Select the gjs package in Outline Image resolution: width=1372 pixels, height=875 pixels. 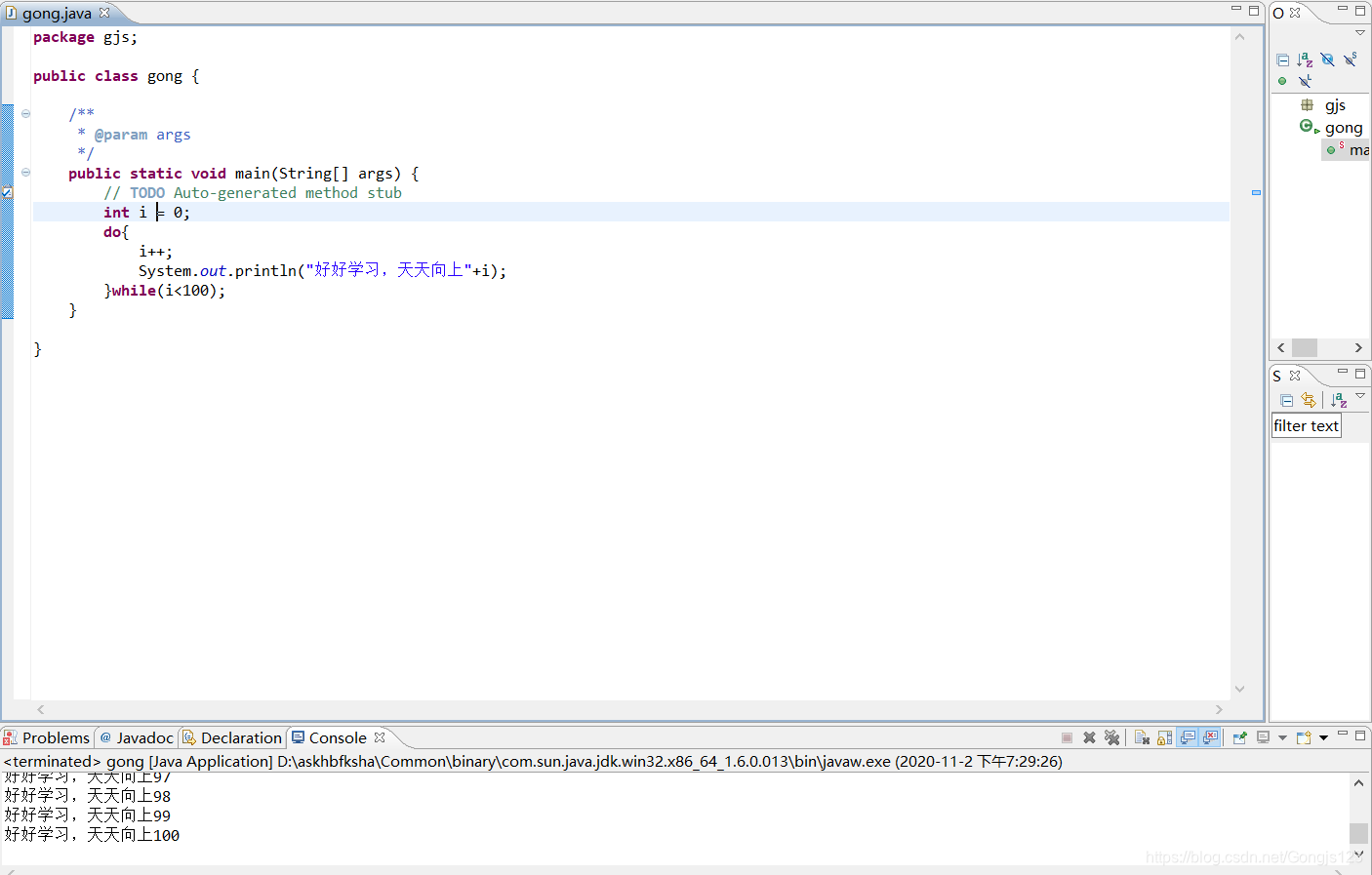point(1323,105)
